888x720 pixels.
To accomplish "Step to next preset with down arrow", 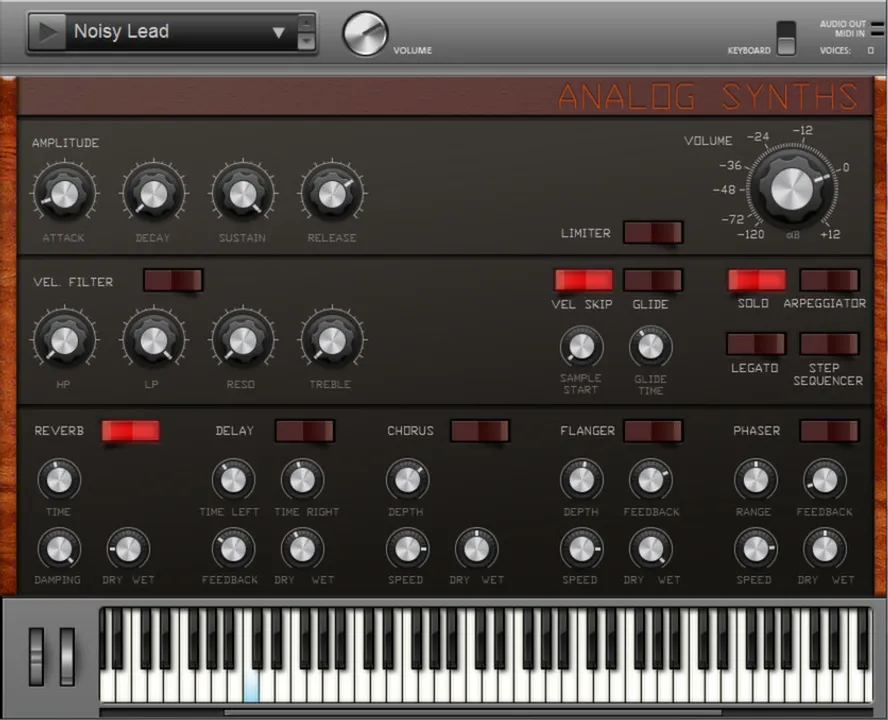I will pos(306,41).
